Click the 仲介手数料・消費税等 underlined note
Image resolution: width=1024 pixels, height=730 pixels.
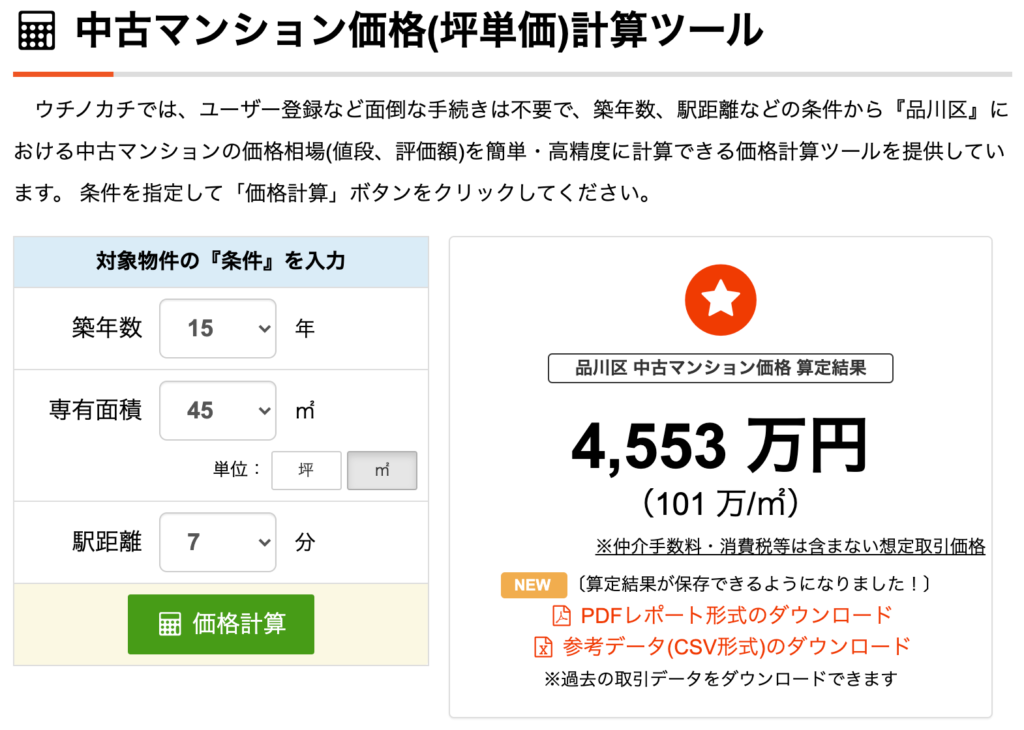click(790, 546)
